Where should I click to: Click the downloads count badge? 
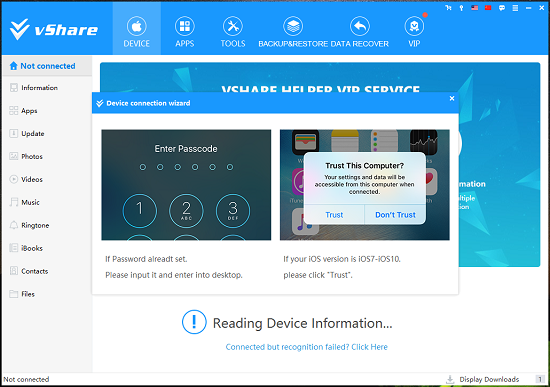pyautogui.click(x=540, y=379)
